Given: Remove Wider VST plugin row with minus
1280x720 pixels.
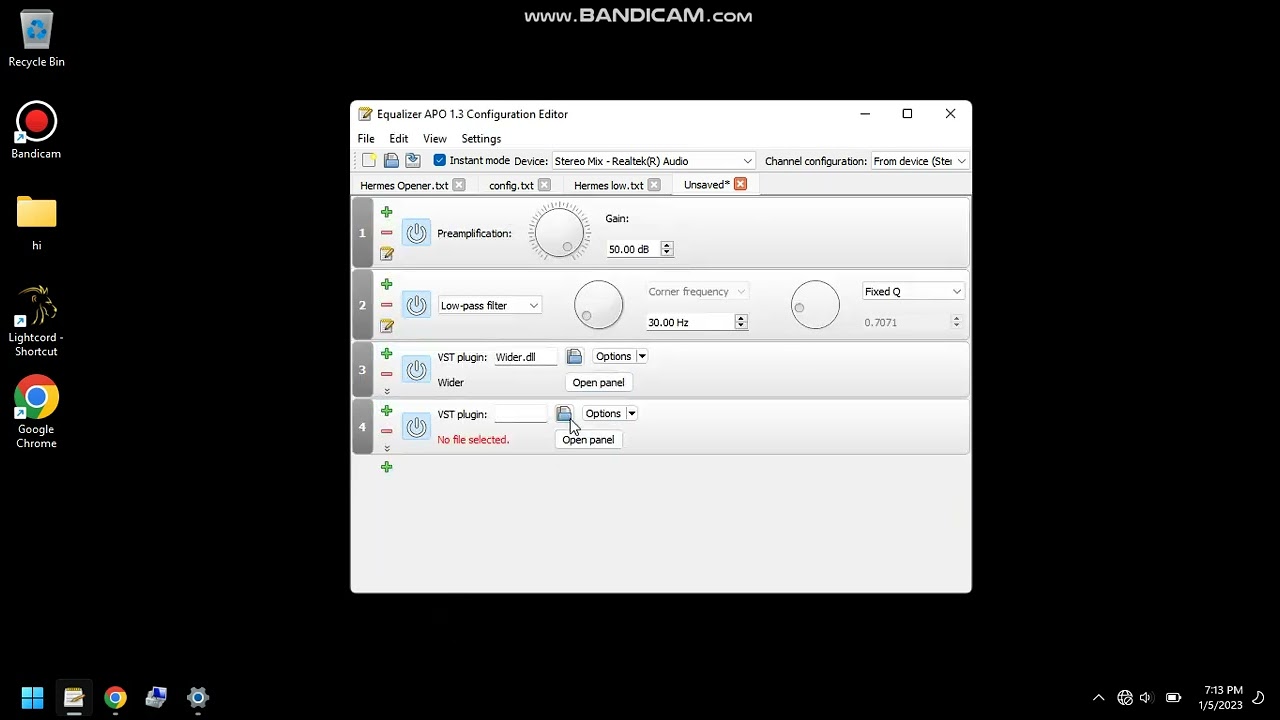Looking at the screenshot, I should click(386, 374).
